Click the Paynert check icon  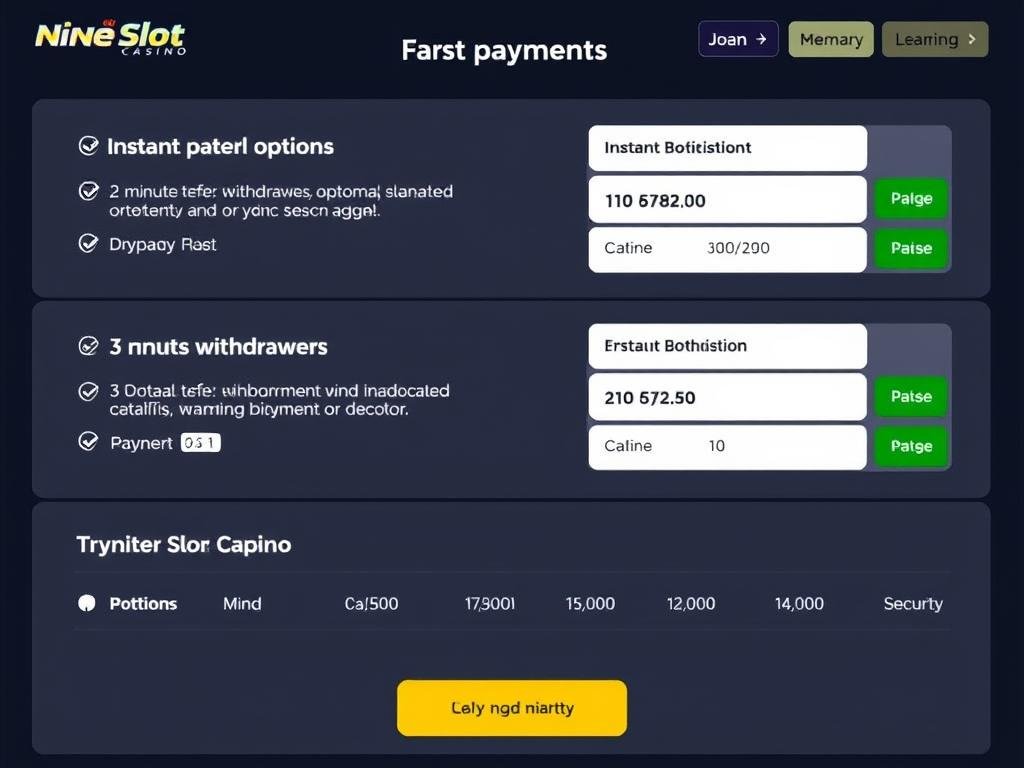pyautogui.click(x=88, y=441)
